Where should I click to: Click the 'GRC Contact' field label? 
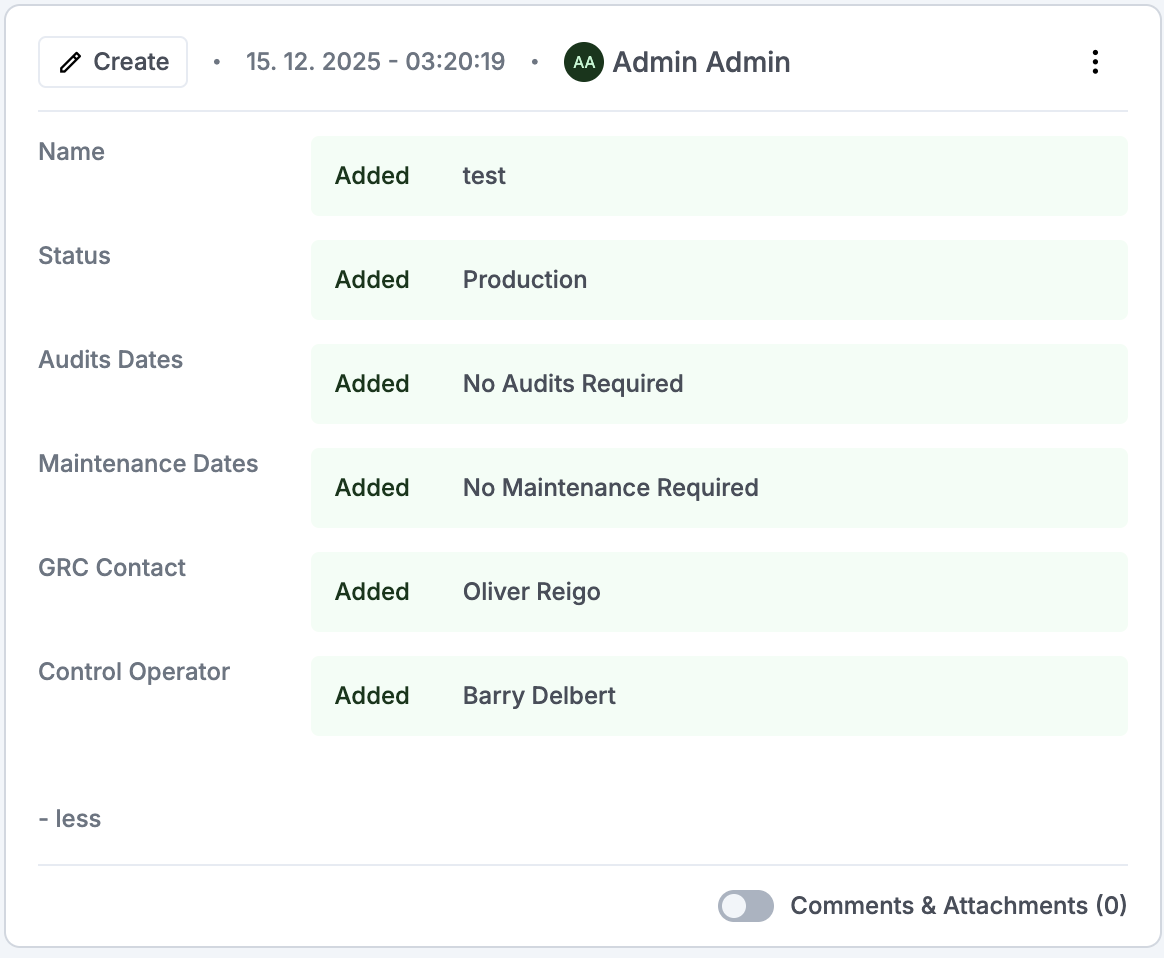112,568
